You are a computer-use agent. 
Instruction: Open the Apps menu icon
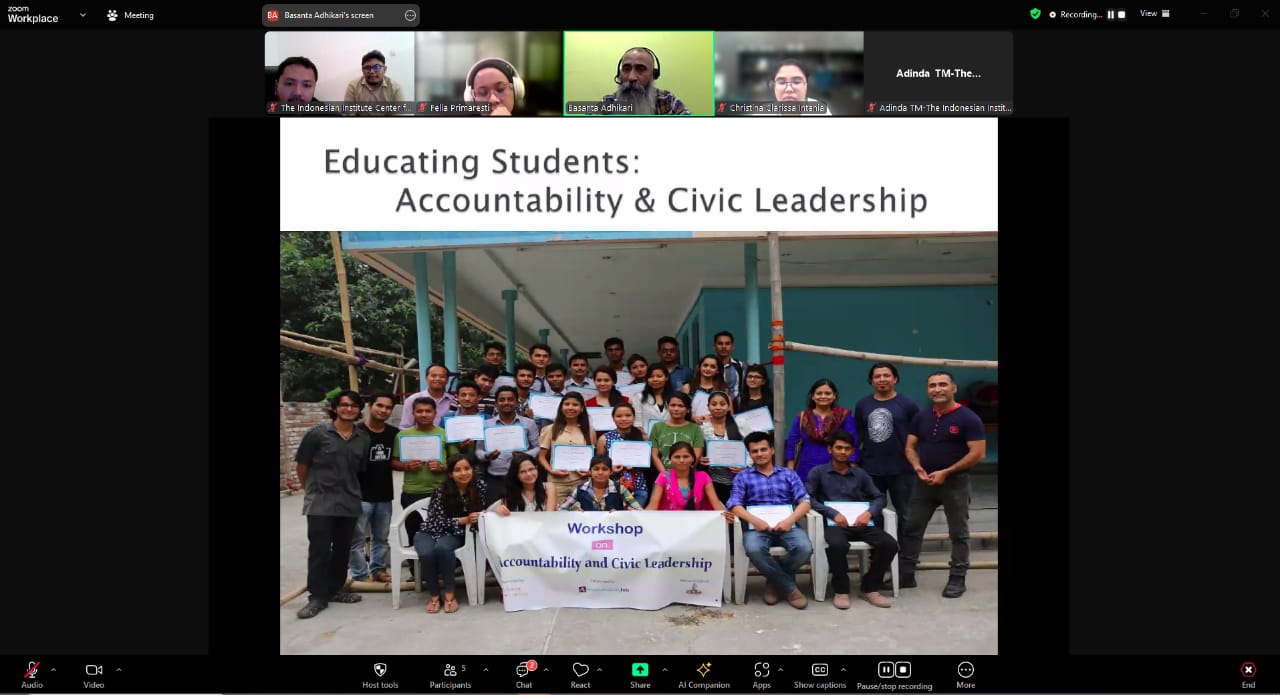point(761,670)
